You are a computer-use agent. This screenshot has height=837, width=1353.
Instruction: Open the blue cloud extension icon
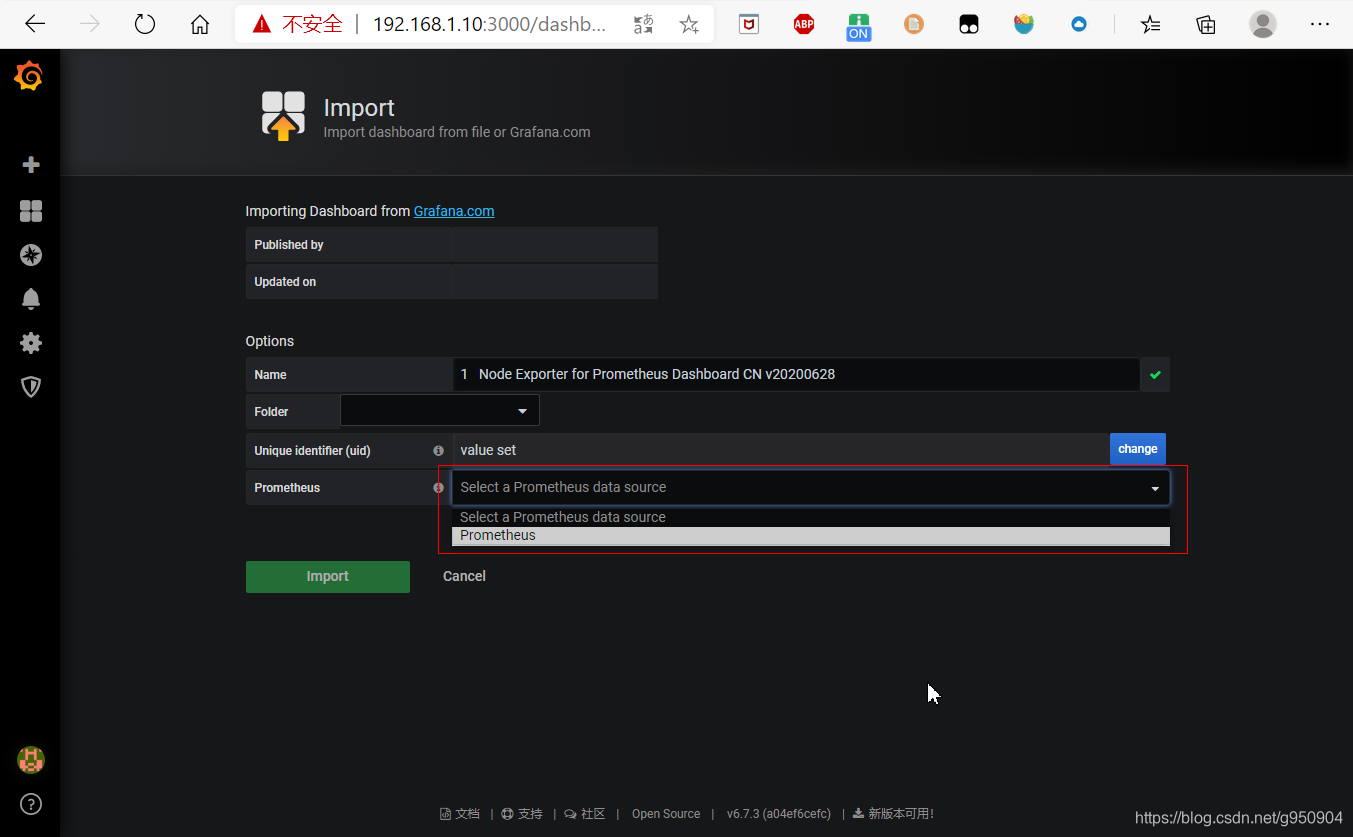pos(1079,24)
